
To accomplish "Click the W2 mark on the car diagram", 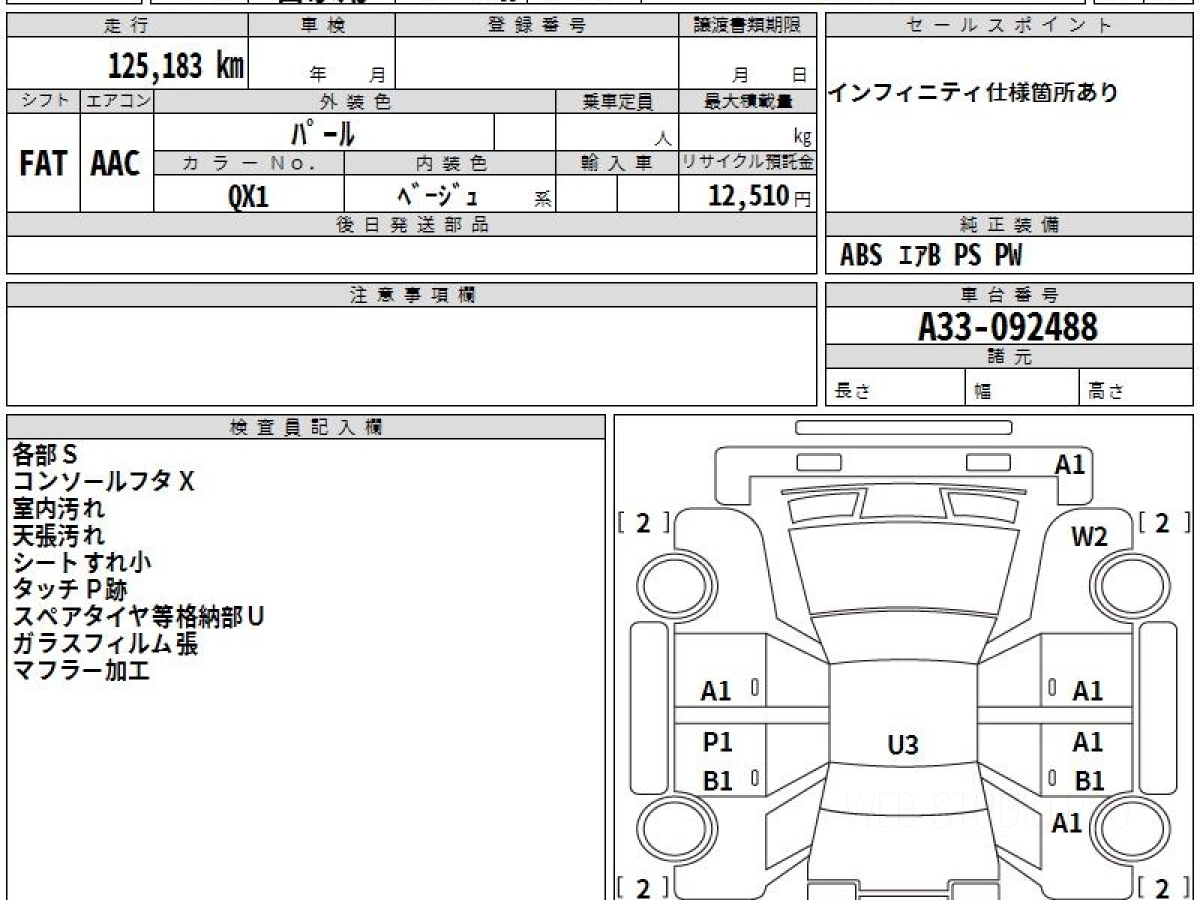I will [x=1089, y=537].
